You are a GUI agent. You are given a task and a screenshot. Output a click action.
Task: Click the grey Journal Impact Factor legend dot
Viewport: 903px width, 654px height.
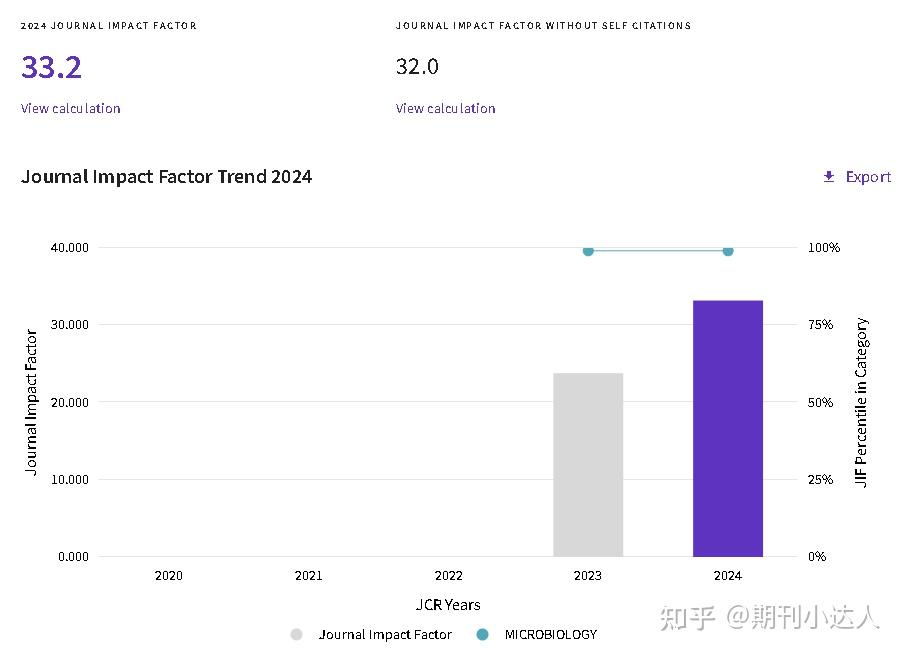pos(297,634)
